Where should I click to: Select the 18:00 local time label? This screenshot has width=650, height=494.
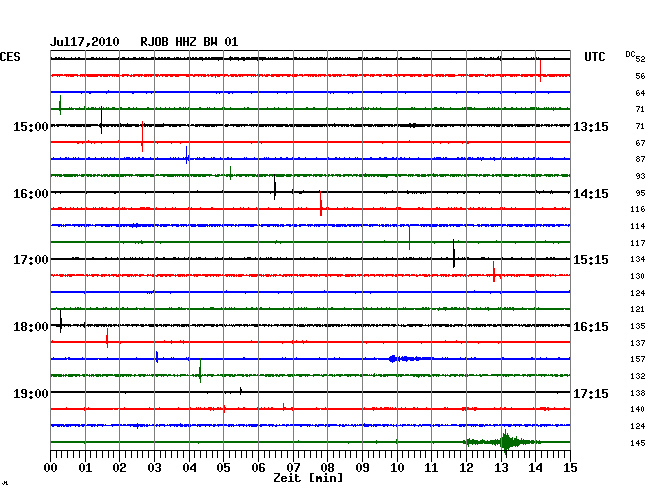click(x=31, y=327)
